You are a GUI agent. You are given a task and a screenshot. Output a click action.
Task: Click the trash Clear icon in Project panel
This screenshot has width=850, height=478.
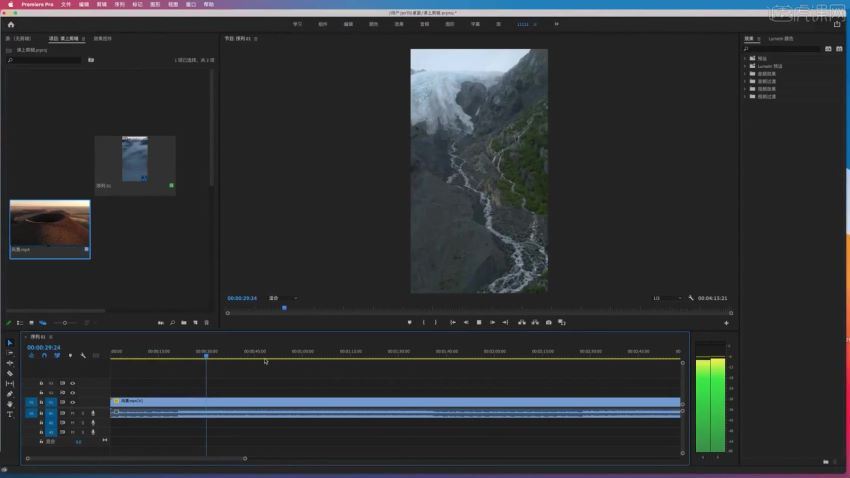coord(207,323)
